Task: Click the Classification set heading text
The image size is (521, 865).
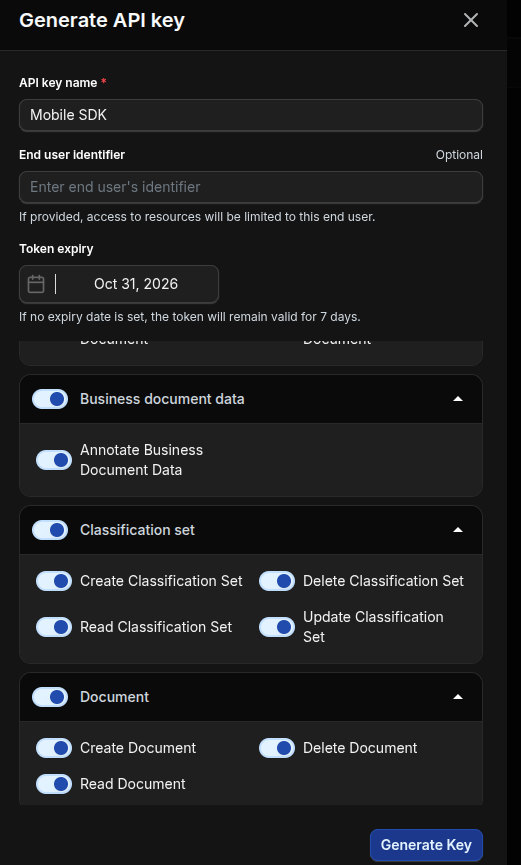Action: coord(137,530)
